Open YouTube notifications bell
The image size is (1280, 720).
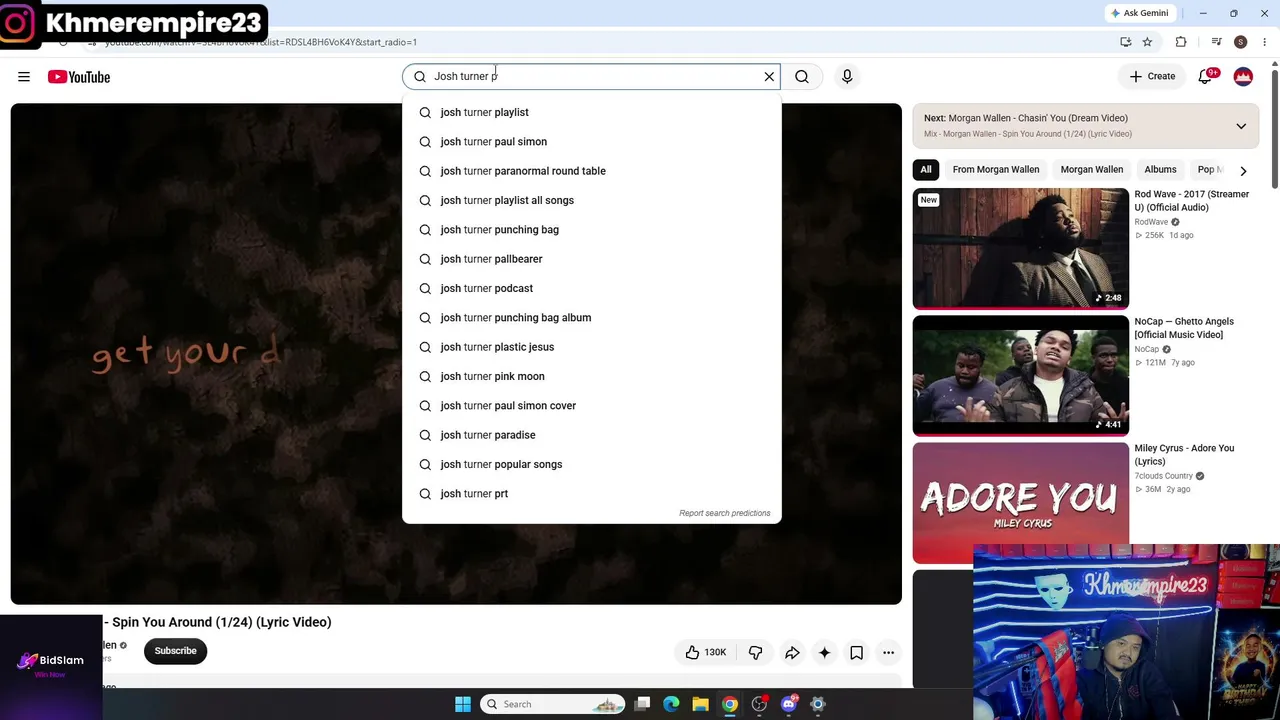pyautogui.click(x=1205, y=76)
